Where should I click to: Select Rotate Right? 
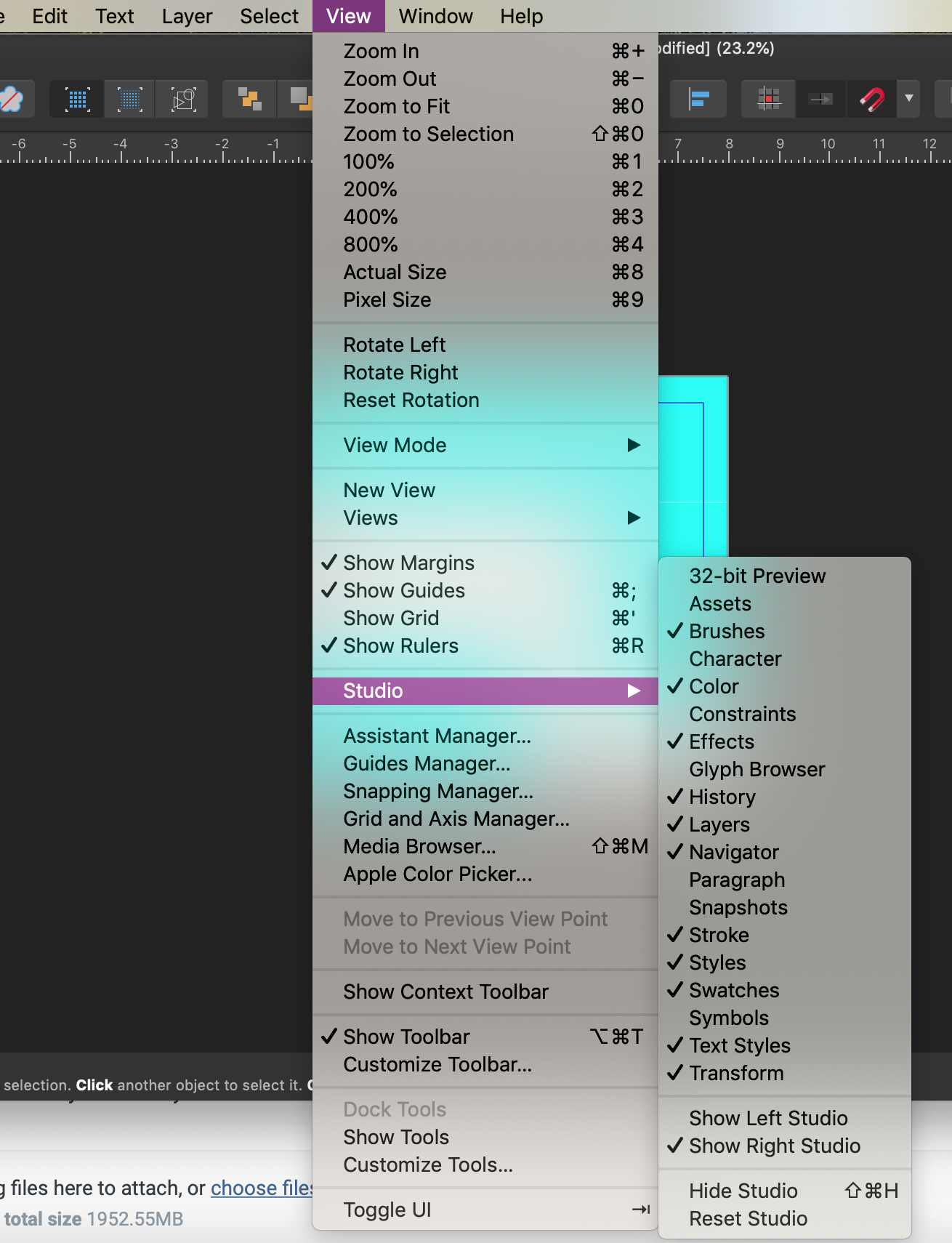(x=485, y=372)
